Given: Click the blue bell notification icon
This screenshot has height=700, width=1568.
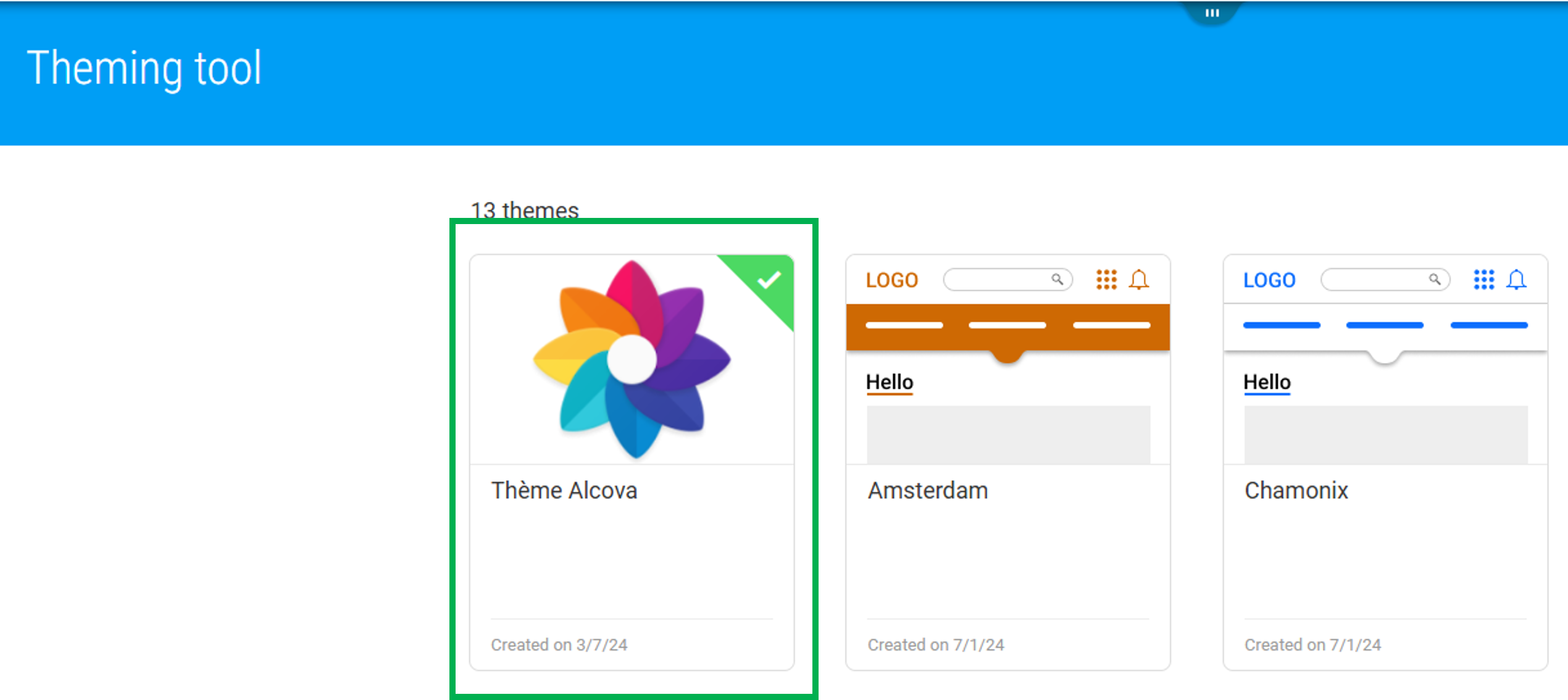Looking at the screenshot, I should pos(1516,280).
